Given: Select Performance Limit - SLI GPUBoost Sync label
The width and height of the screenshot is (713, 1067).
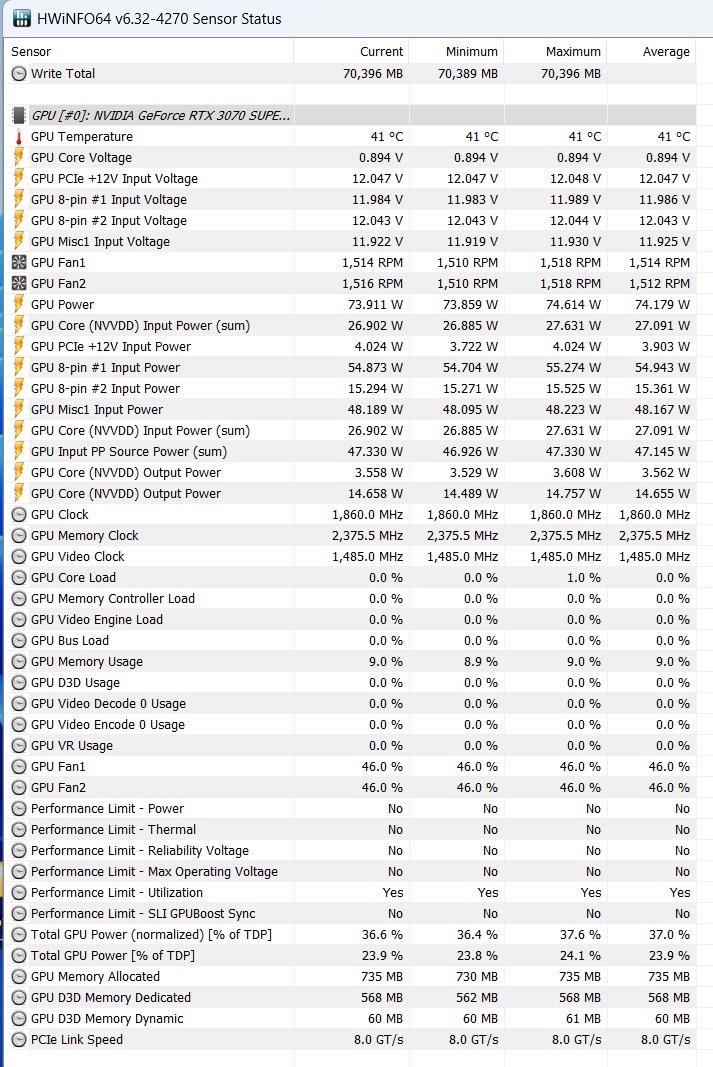Looking at the screenshot, I should 143,914.
